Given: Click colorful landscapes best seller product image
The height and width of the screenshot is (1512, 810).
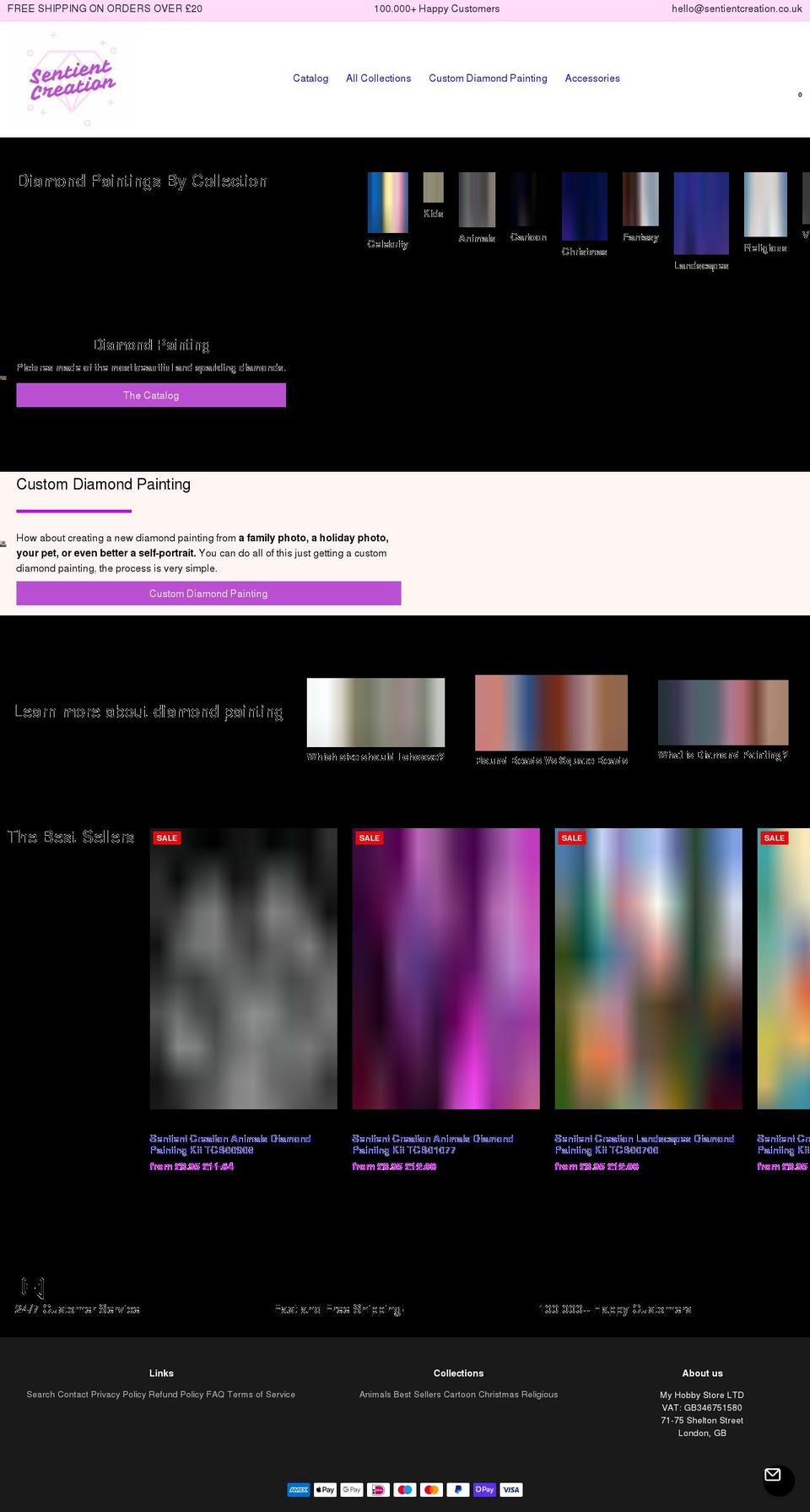Looking at the screenshot, I should click(x=648, y=968).
